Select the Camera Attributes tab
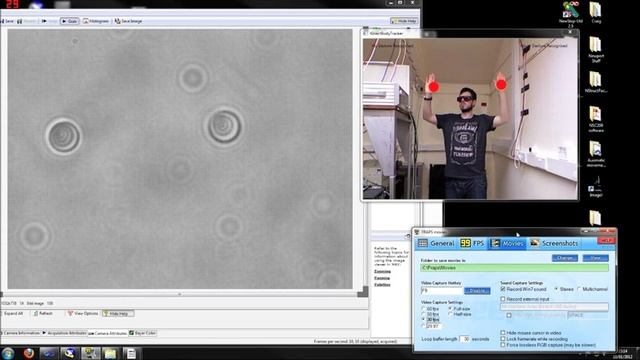 click(108, 333)
